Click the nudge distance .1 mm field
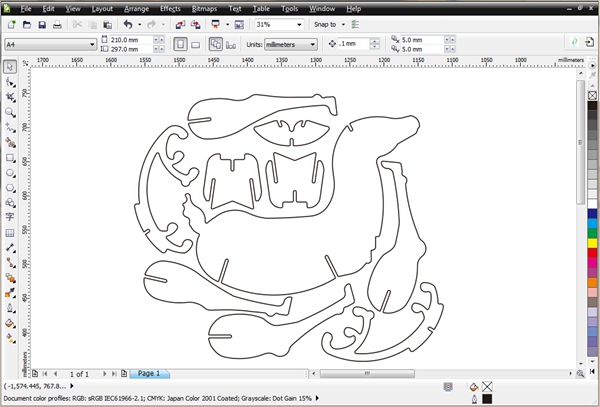Image resolution: width=600 pixels, height=407 pixels. coord(354,44)
